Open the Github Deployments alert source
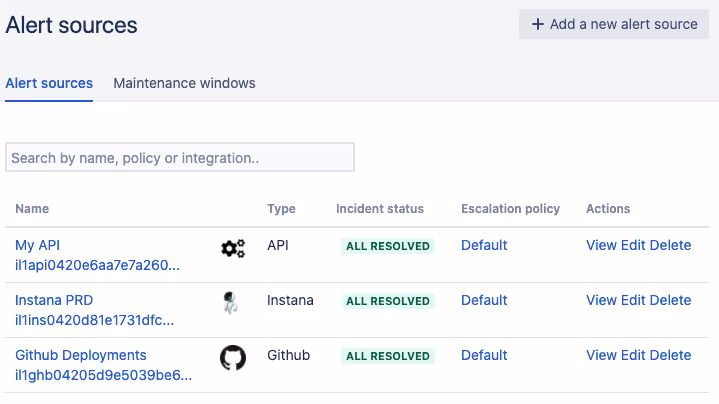719x404 pixels. [81, 355]
